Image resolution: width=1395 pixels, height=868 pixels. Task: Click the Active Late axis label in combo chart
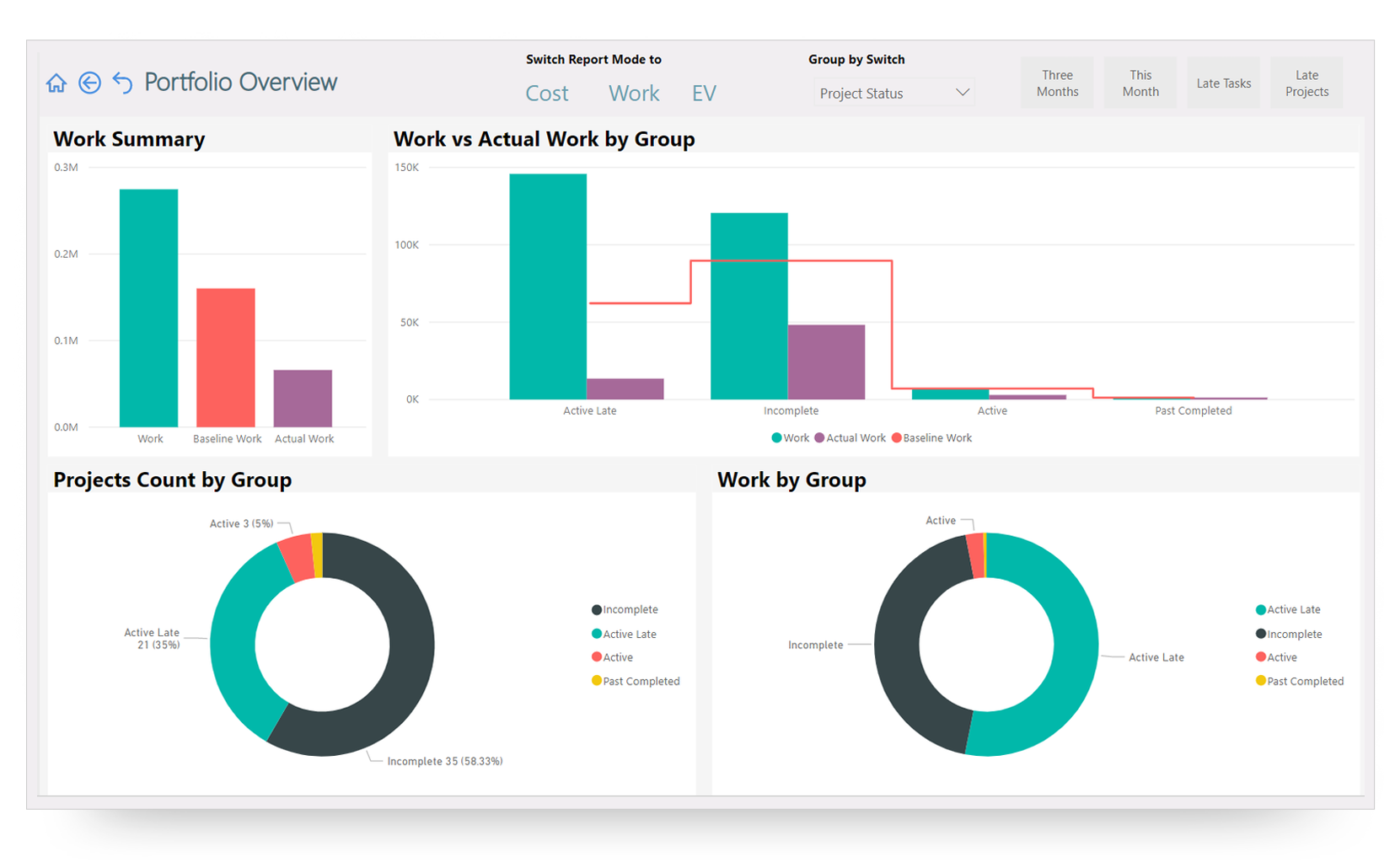click(590, 411)
